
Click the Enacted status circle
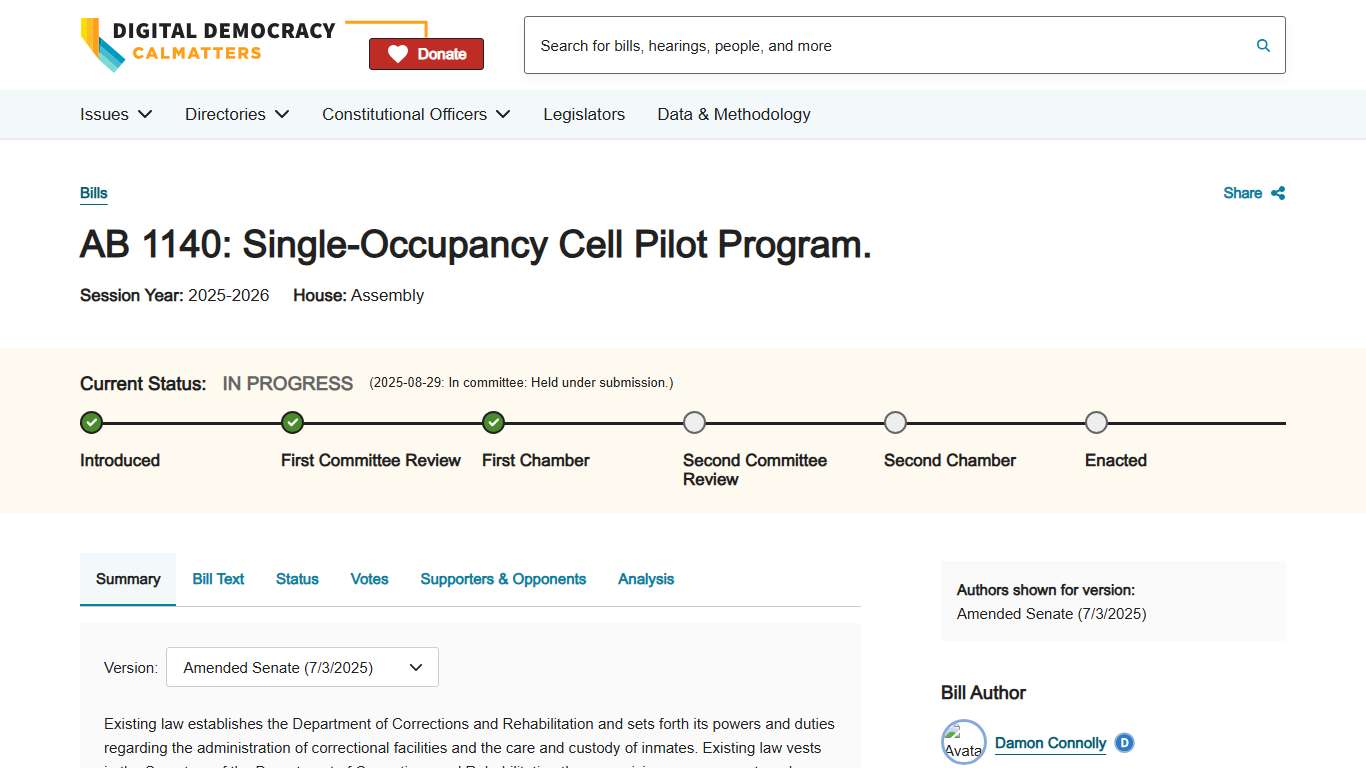click(x=1096, y=422)
